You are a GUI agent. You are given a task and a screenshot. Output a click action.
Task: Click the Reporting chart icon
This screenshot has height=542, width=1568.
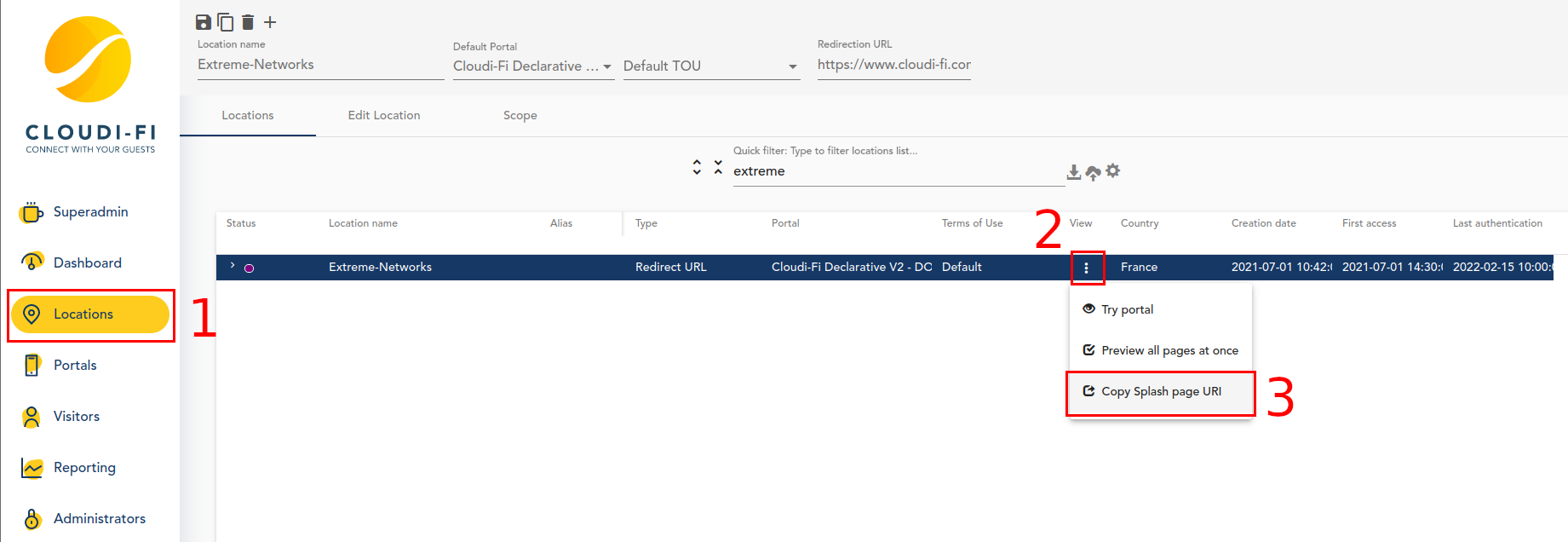coord(32,468)
